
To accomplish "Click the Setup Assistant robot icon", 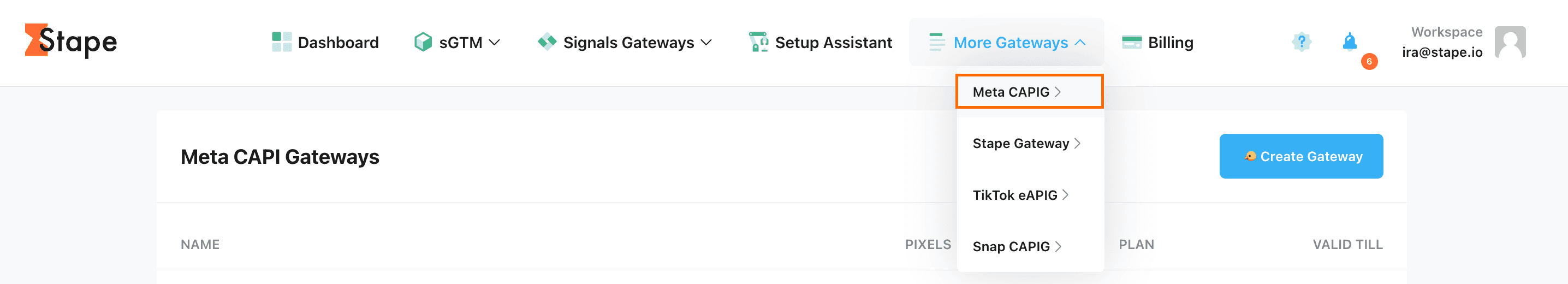I will 758,42.
